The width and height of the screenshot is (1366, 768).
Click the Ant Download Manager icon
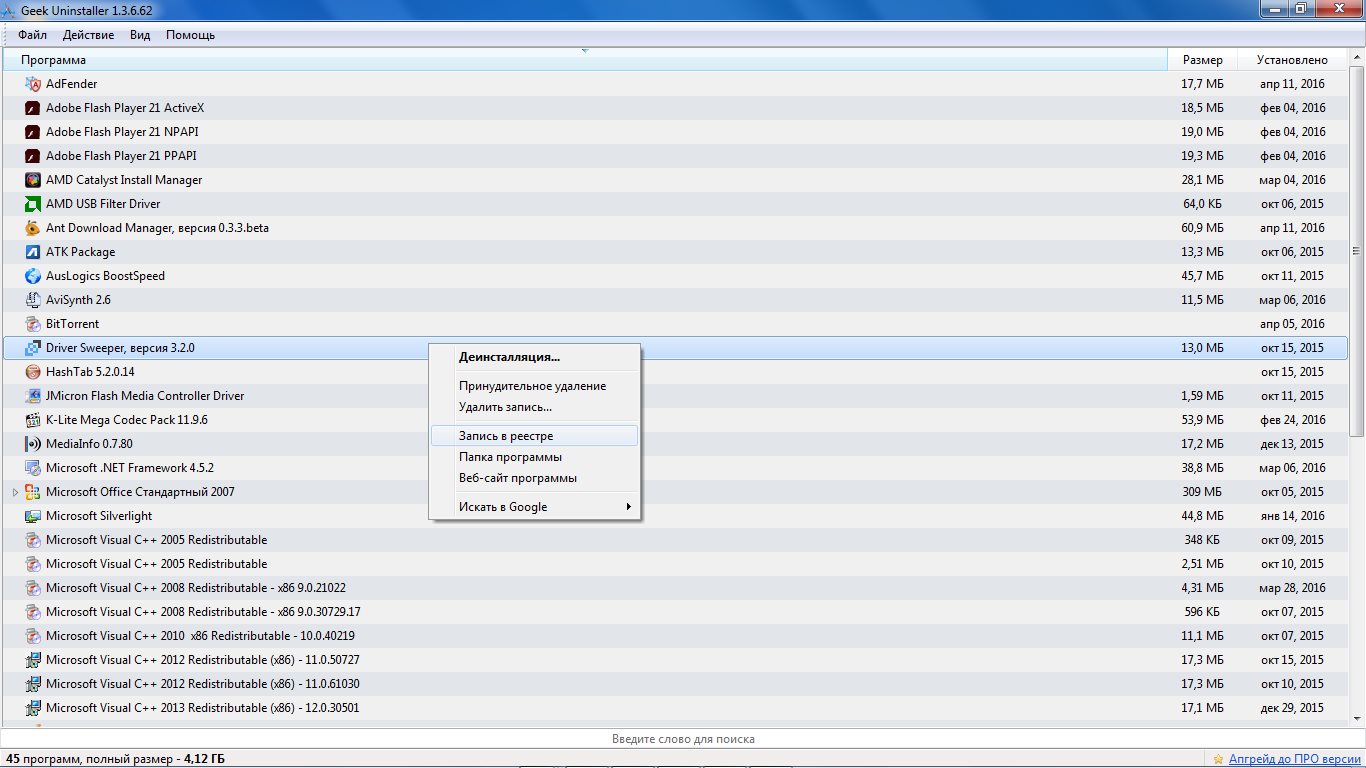[x=32, y=228]
